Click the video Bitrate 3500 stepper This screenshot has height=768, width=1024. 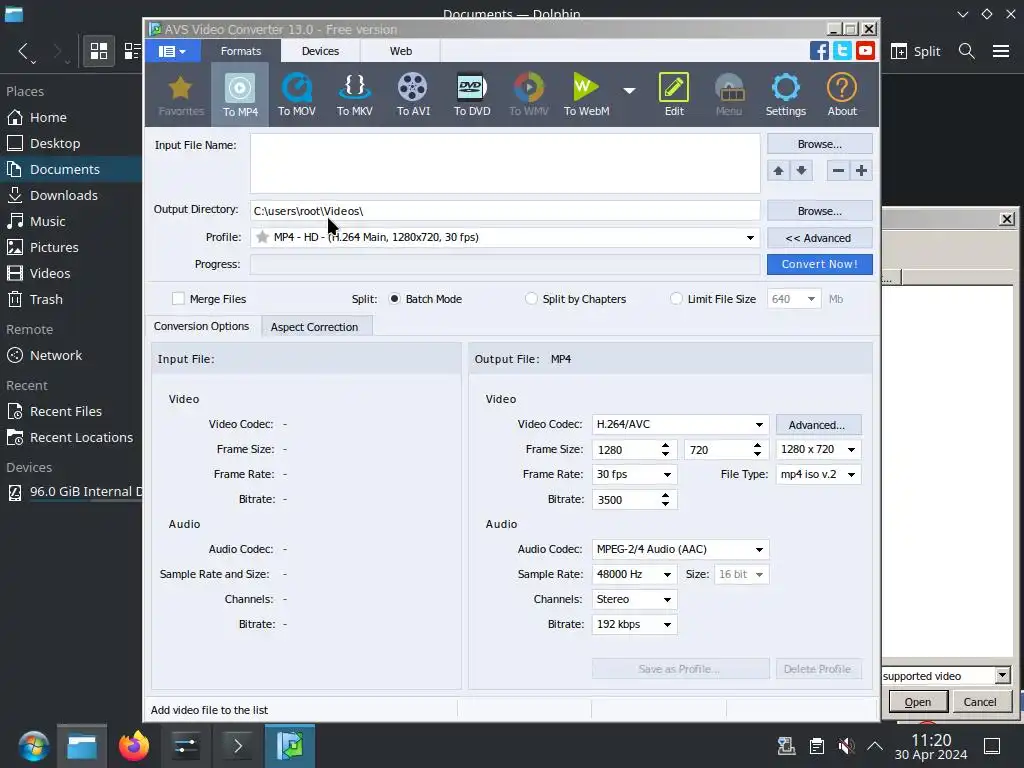665,500
